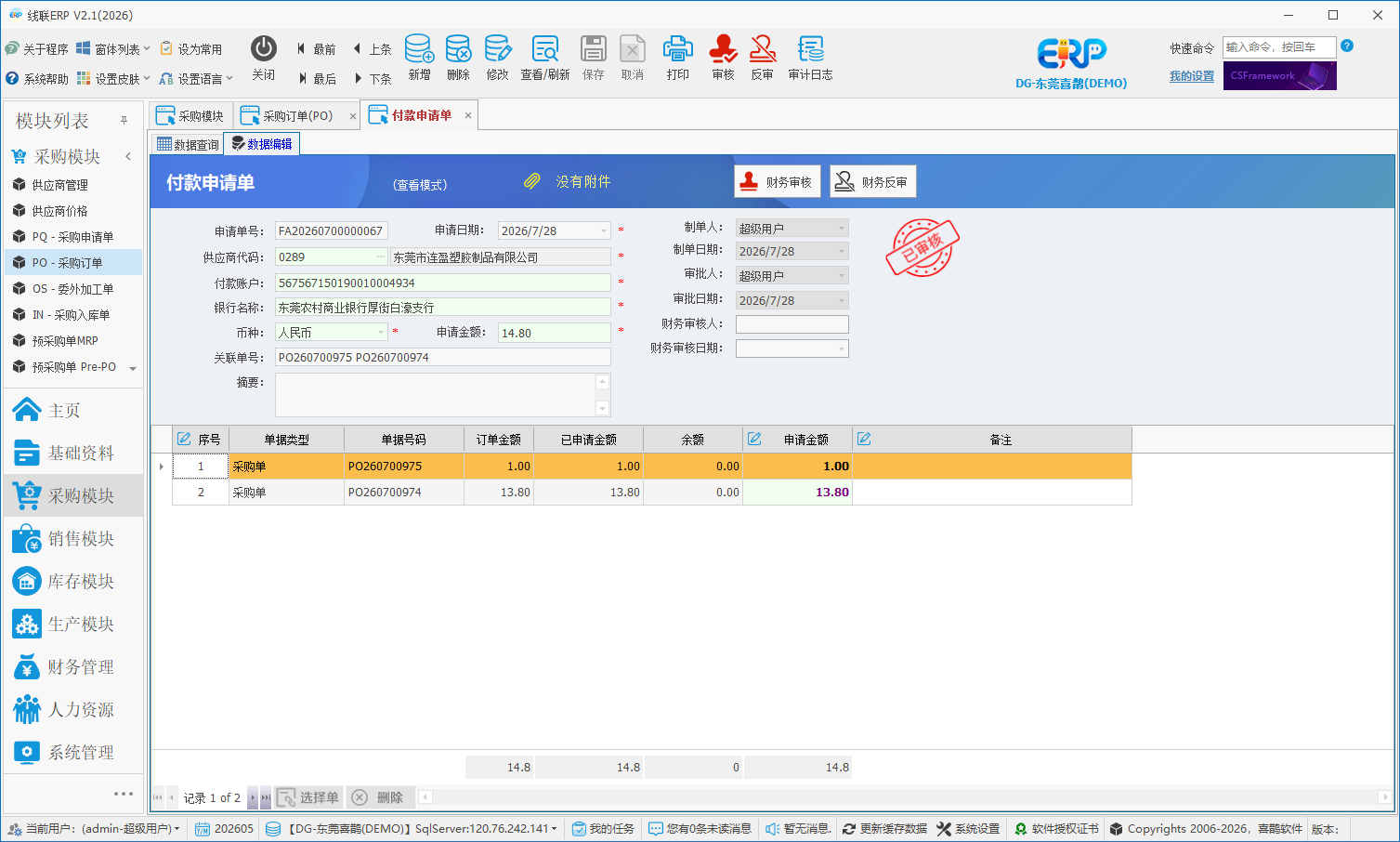
Task: Click the 选择单 button
Action: 308,797
